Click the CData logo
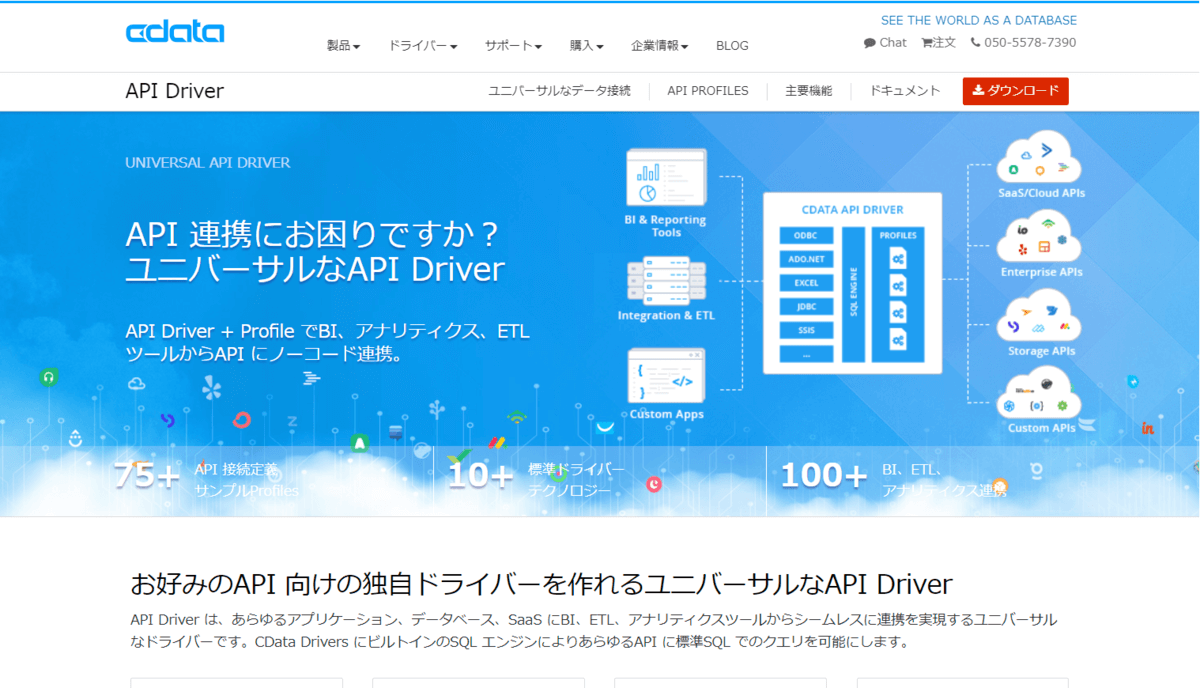The width and height of the screenshot is (1200, 688). pyautogui.click(x=175, y=32)
